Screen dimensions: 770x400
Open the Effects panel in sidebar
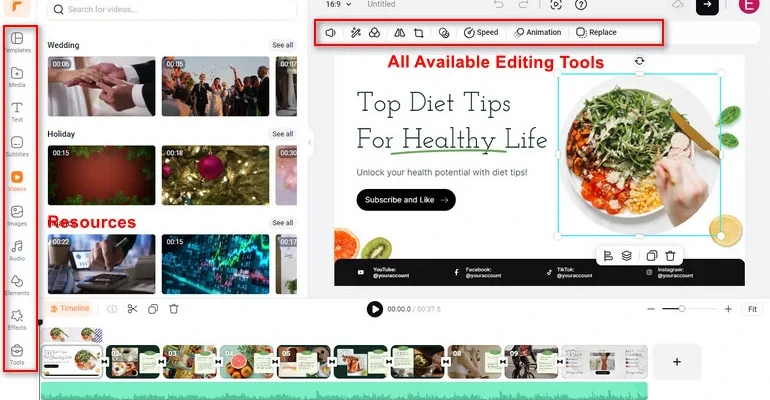pyautogui.click(x=17, y=320)
